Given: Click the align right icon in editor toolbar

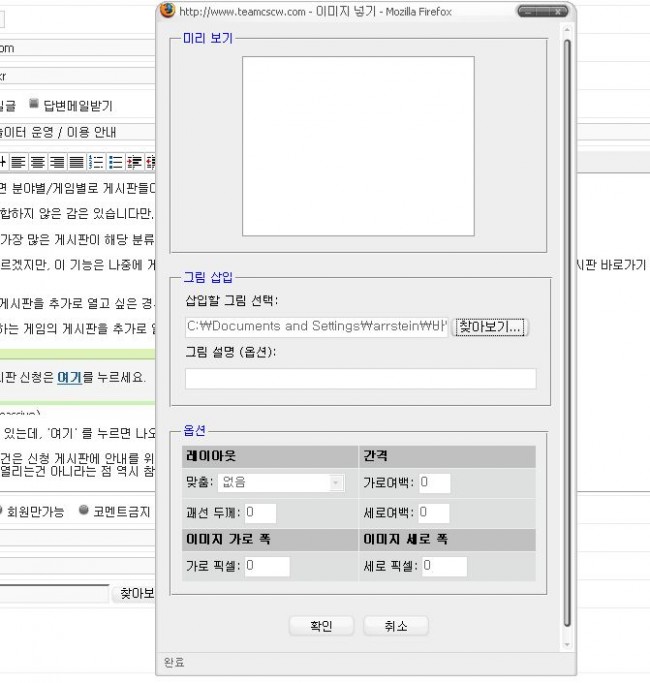Looking at the screenshot, I should pyautogui.click(x=57, y=162).
